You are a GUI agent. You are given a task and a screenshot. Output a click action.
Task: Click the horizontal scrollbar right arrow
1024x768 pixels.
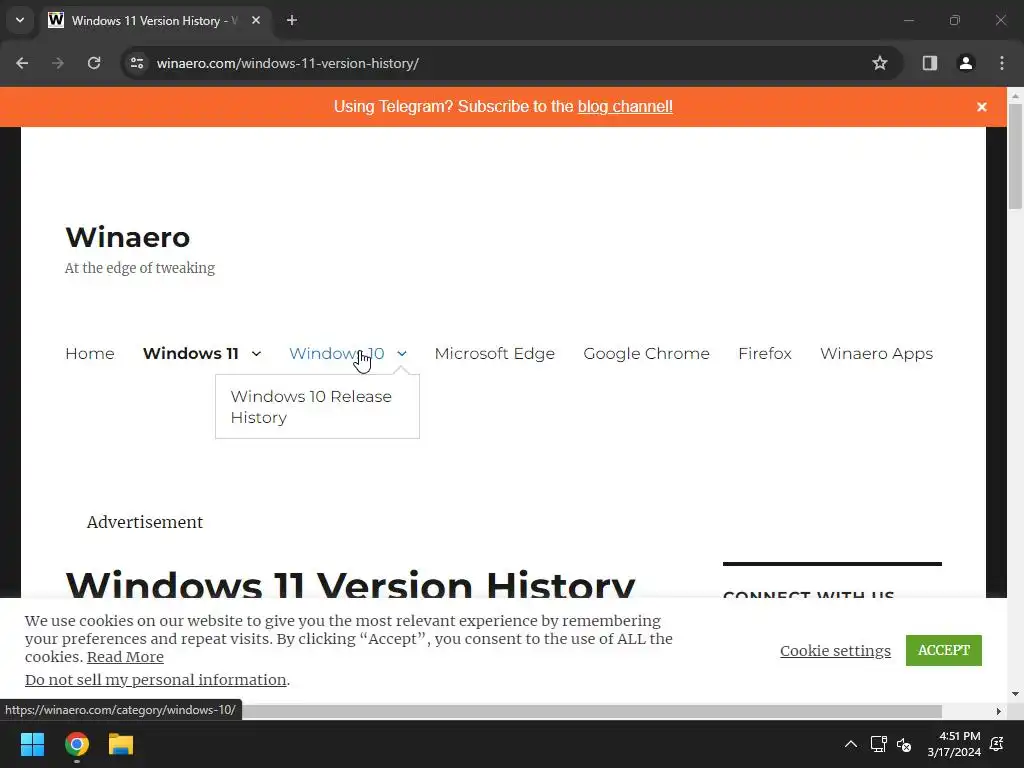(x=999, y=711)
